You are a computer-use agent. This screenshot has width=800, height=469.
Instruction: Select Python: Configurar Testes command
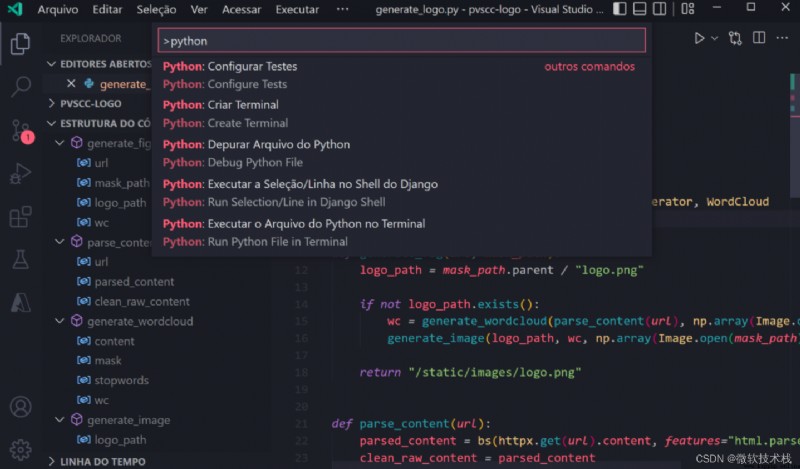(x=402, y=75)
